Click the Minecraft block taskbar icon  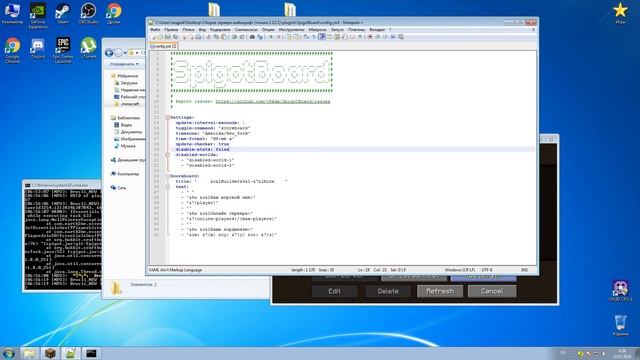coord(50,353)
